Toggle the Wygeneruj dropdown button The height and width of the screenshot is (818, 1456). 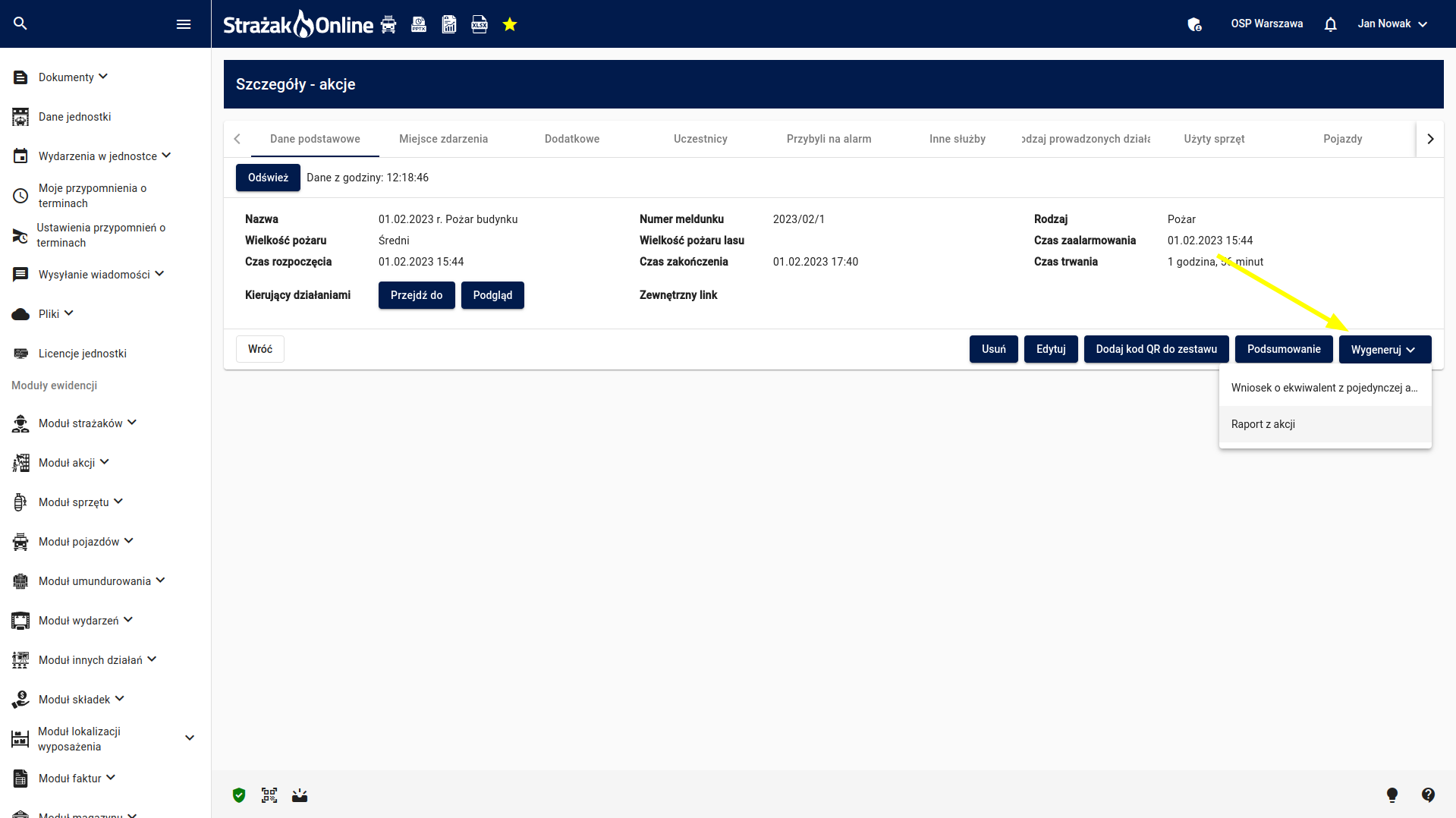click(1385, 349)
